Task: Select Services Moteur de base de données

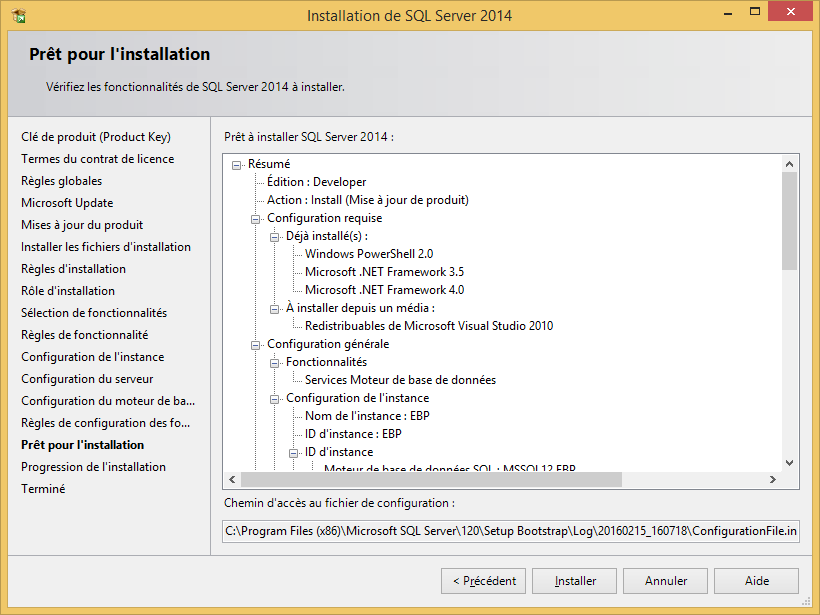Action: (x=401, y=380)
